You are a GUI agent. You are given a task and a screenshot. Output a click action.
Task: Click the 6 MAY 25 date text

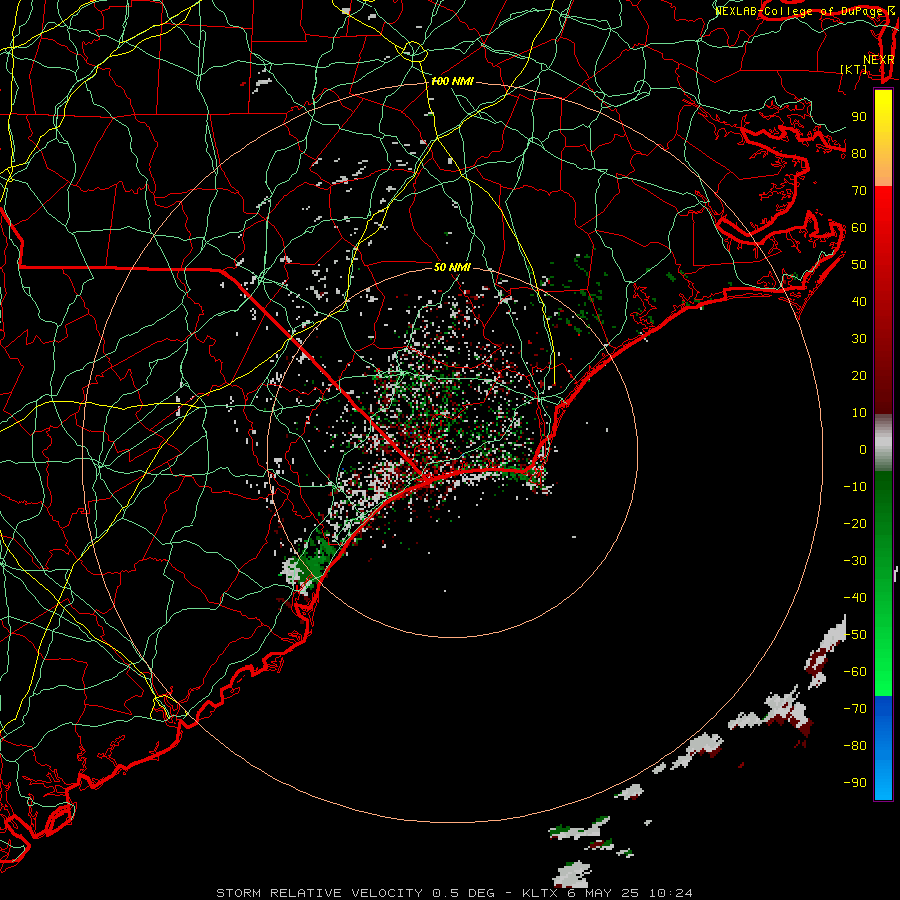pyautogui.click(x=603, y=893)
